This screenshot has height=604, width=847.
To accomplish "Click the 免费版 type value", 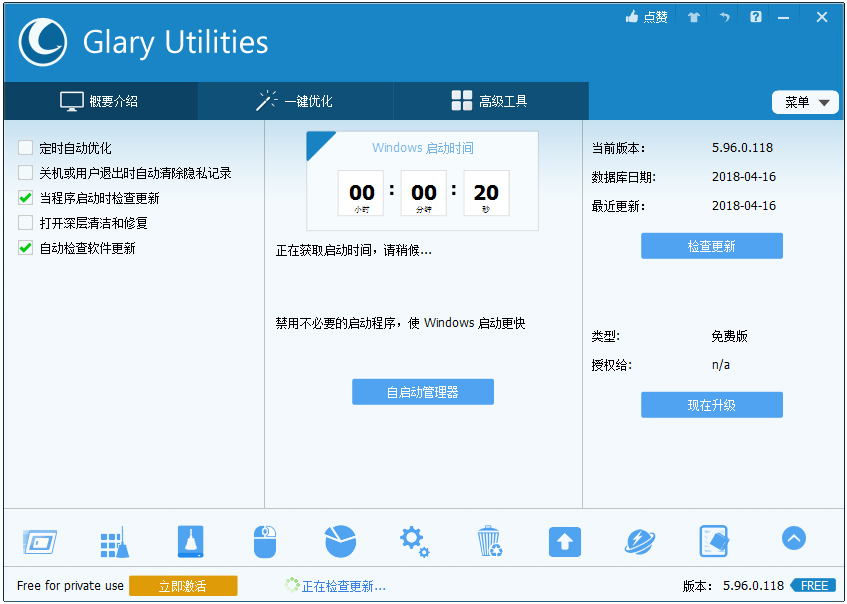I will pos(729,337).
